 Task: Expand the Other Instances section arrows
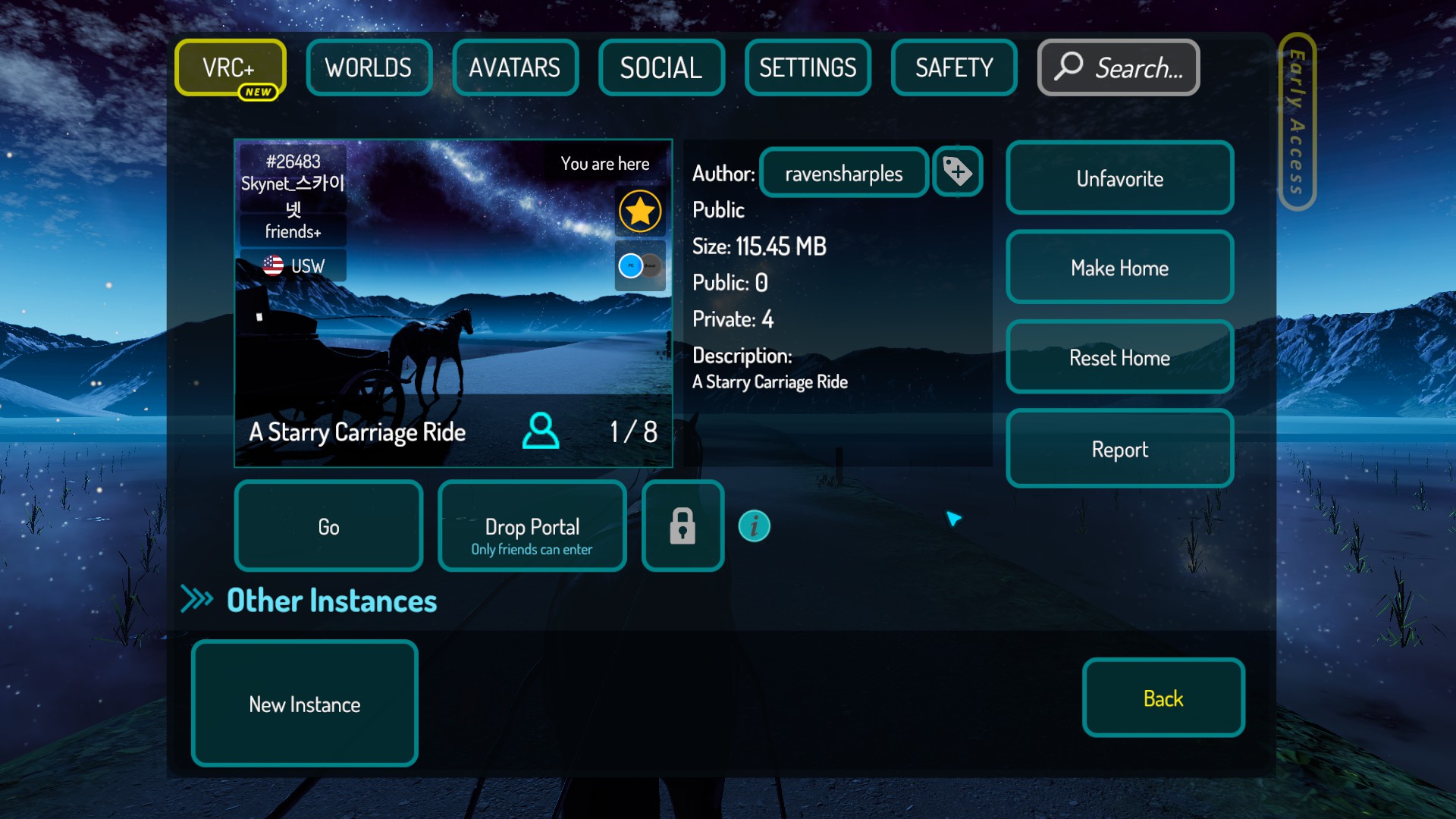(x=197, y=599)
